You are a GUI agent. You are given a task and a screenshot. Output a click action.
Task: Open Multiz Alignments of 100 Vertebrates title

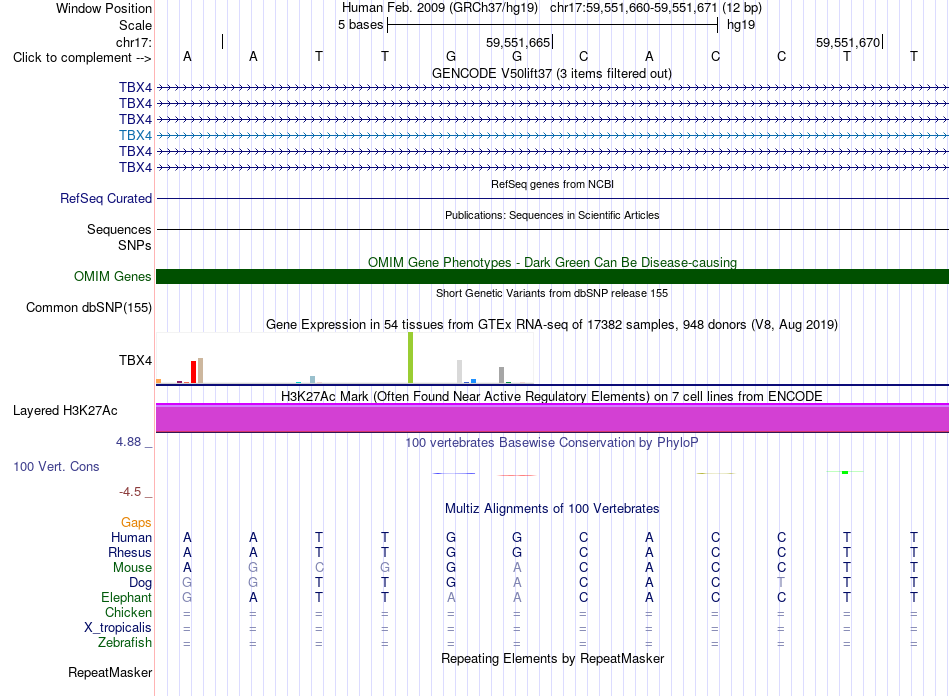tap(552, 508)
